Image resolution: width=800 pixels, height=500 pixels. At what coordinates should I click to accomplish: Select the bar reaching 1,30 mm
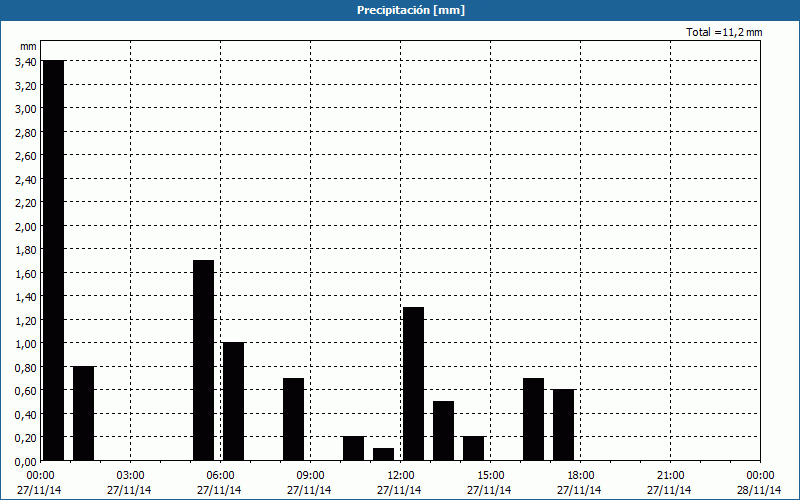coord(413,384)
